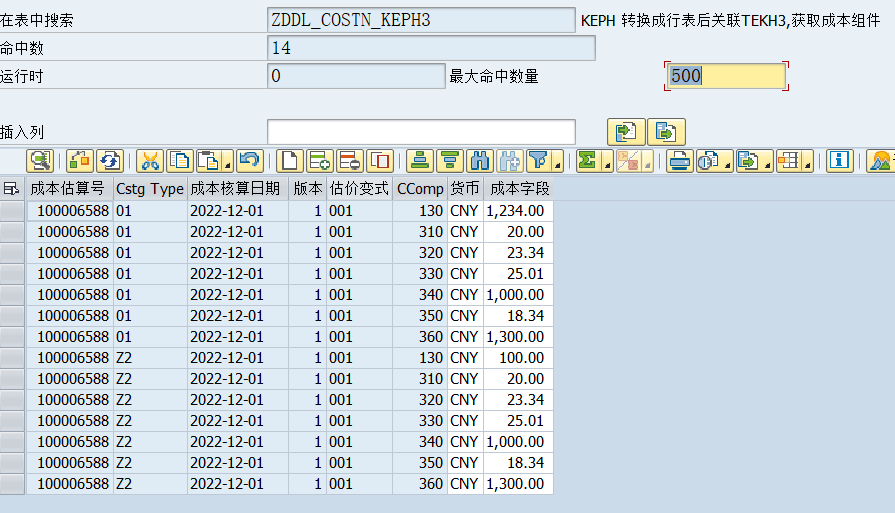Click the select-all icon in table corner
The height and width of the screenshot is (513, 895).
pos(11,188)
